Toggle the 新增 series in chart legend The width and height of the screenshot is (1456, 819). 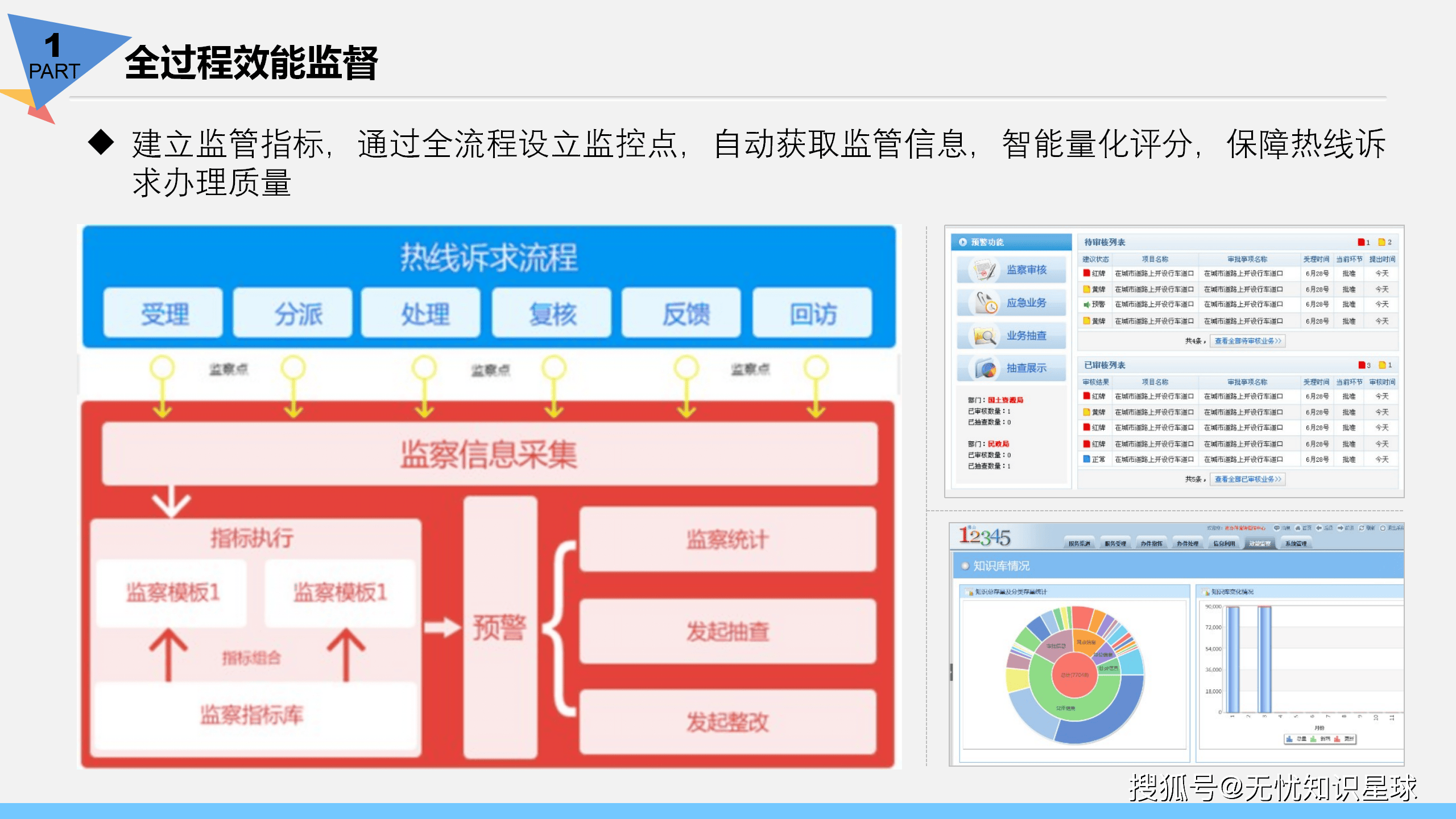[x=1320, y=739]
